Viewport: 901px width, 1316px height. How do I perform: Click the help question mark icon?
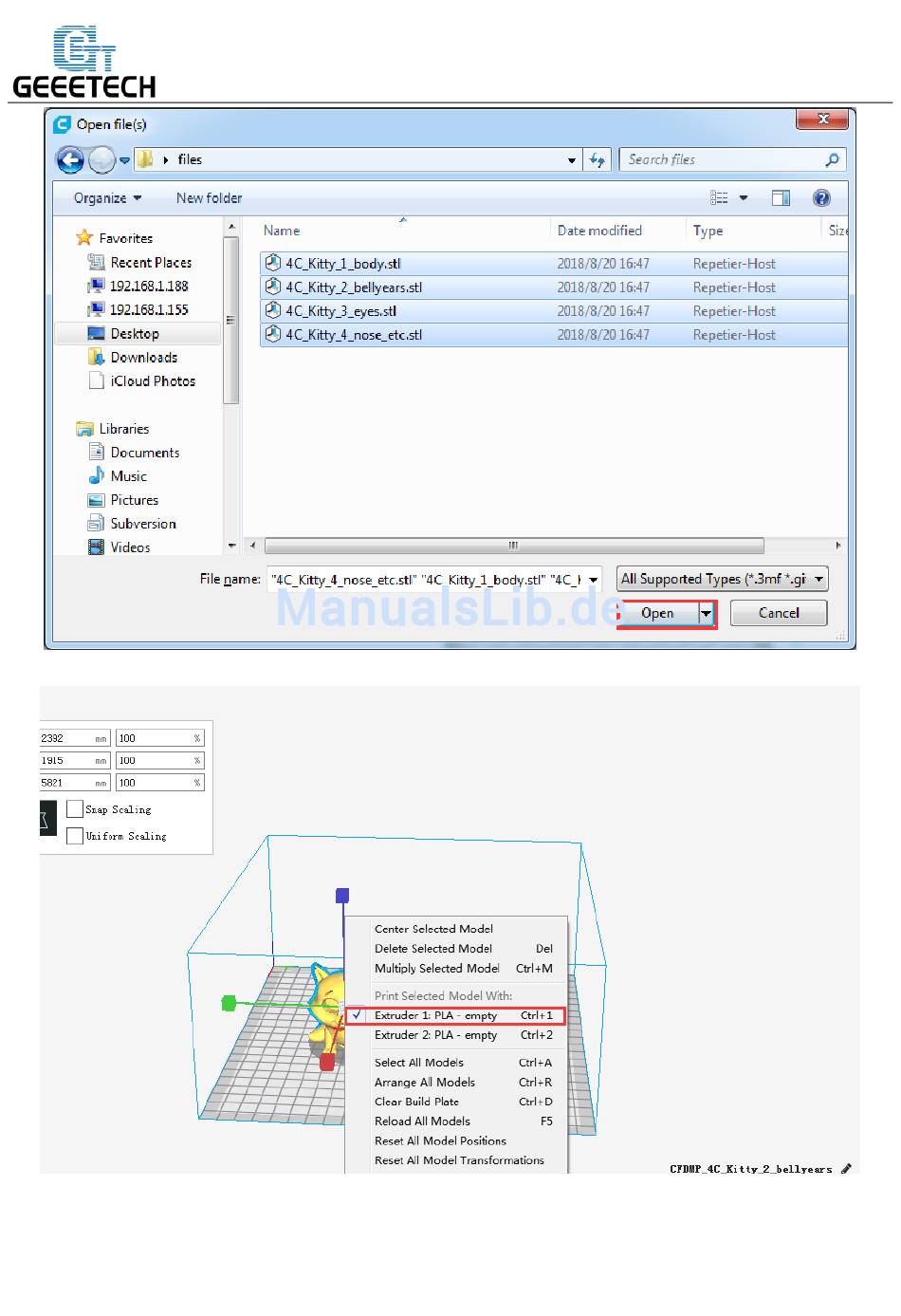coord(821,198)
